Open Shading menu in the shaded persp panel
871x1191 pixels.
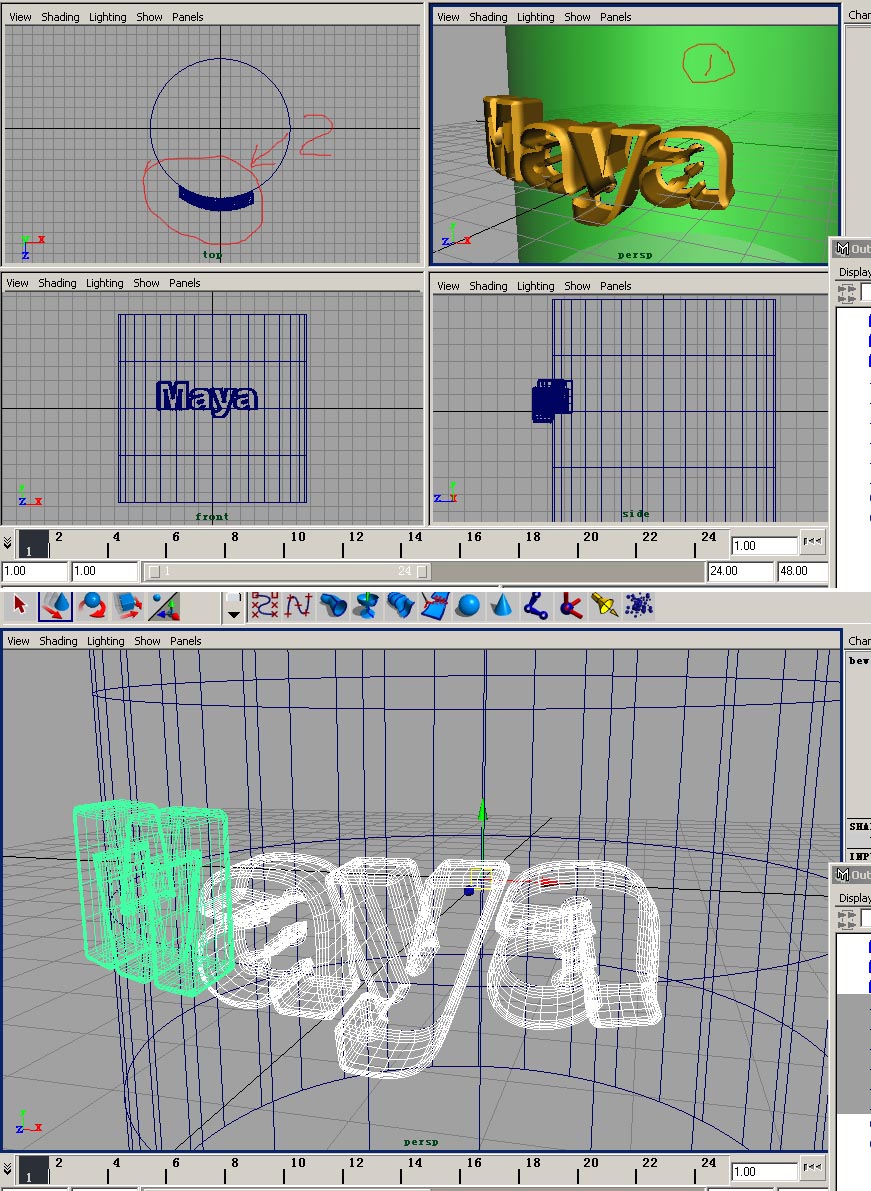488,17
